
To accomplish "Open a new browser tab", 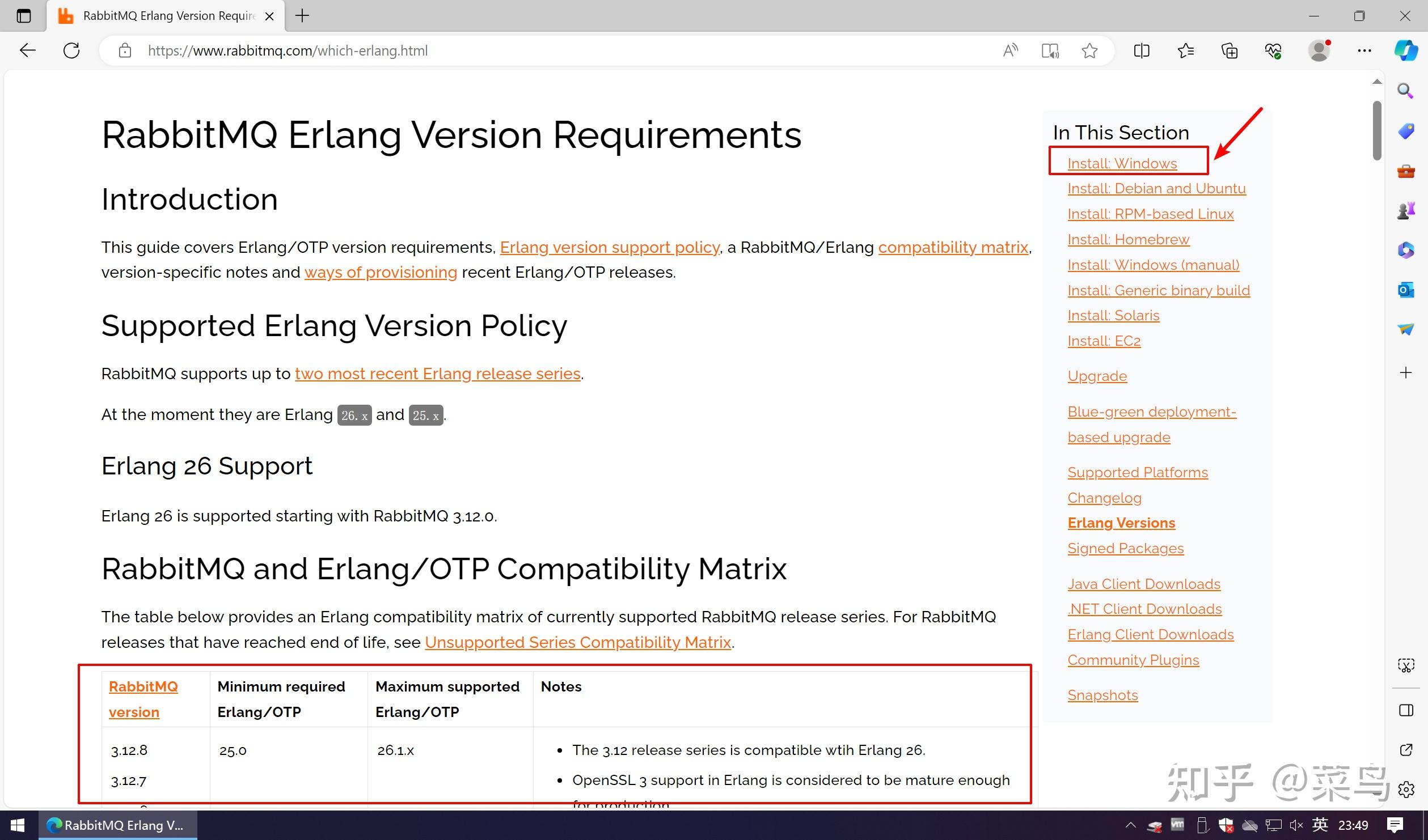I will 302,16.
